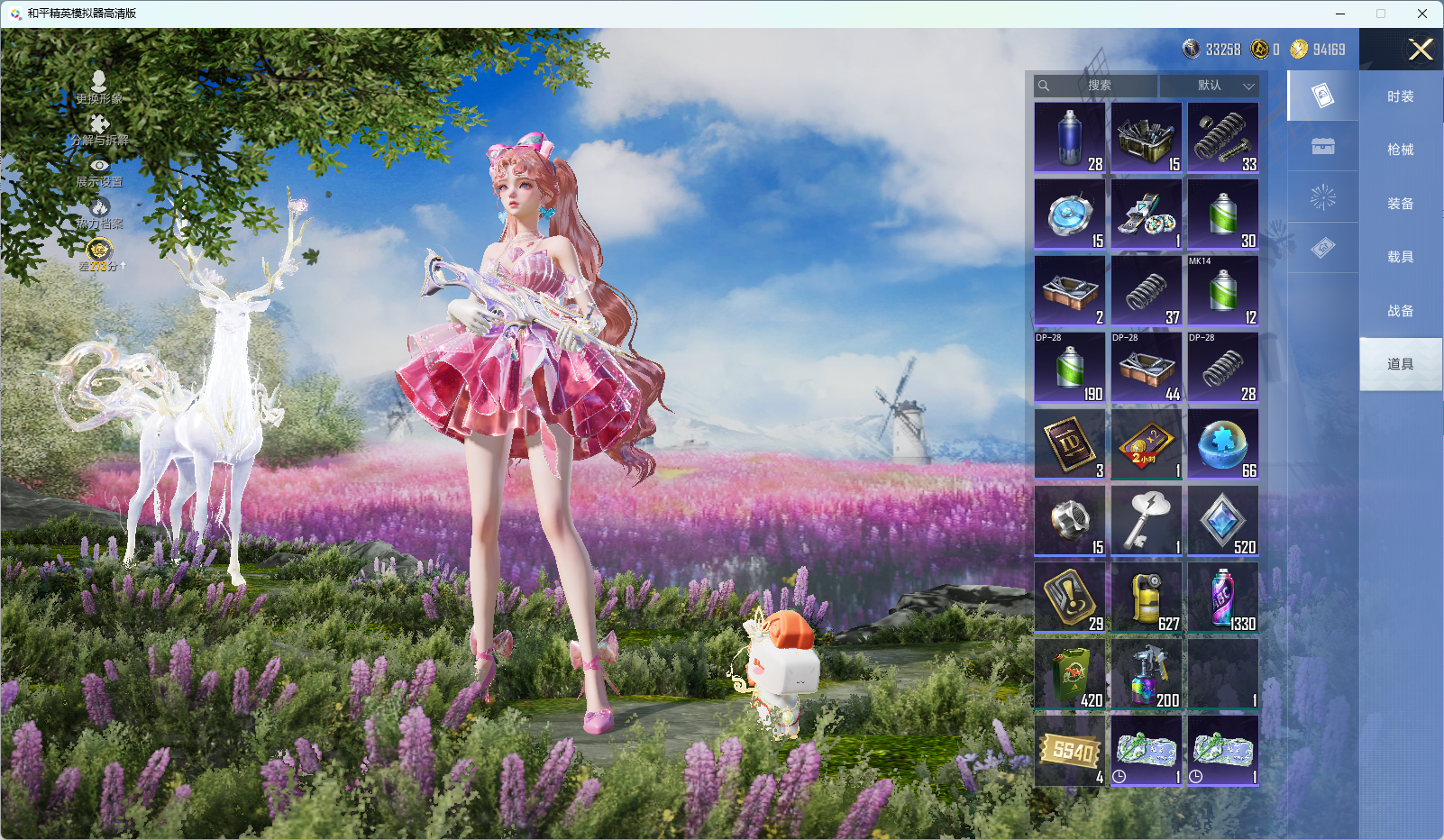Image resolution: width=1444 pixels, height=840 pixels.
Task: Select the parts tray with count 2
Action: (x=1070, y=291)
